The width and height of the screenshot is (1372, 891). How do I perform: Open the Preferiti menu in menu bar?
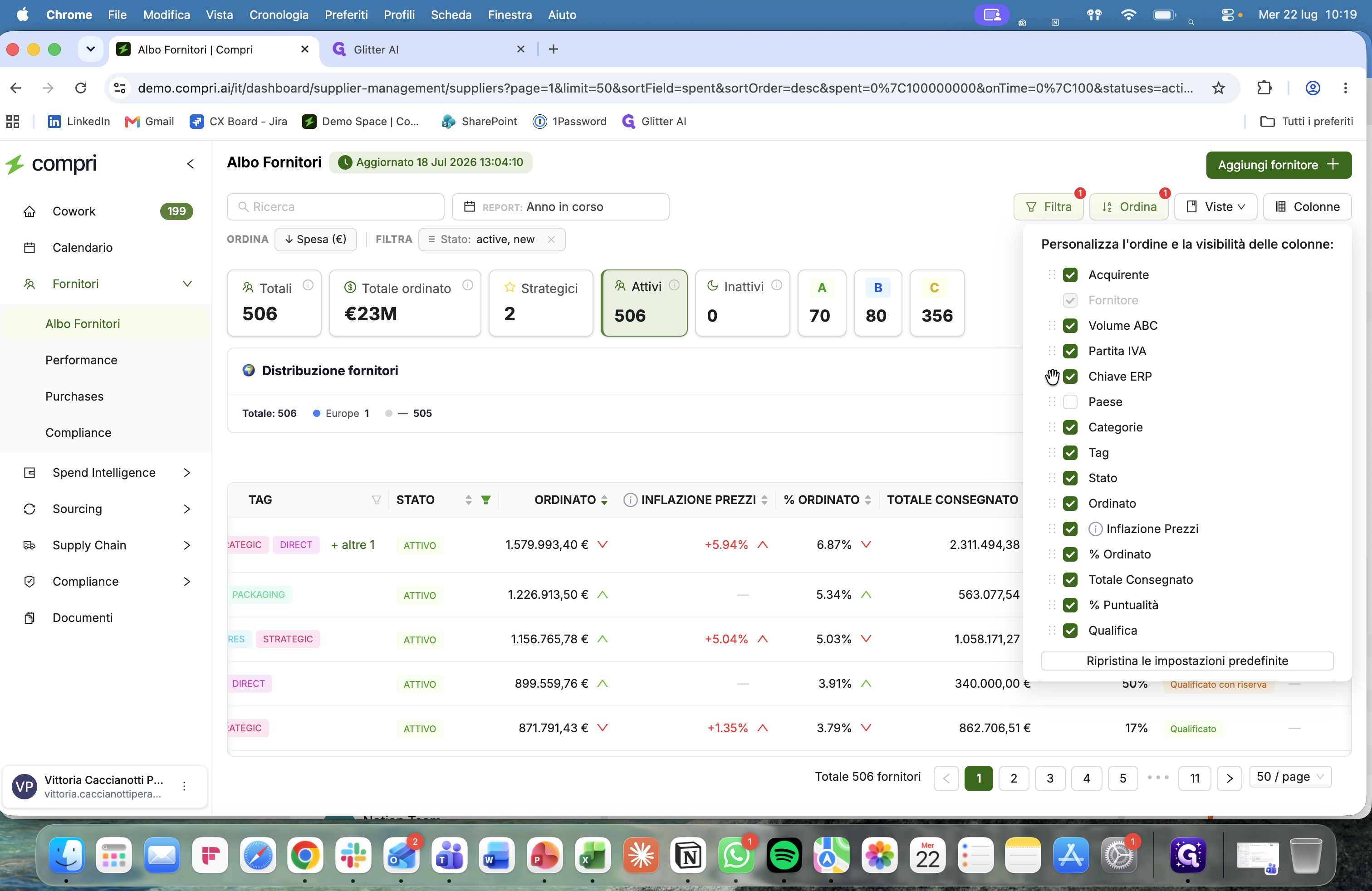[x=346, y=15]
